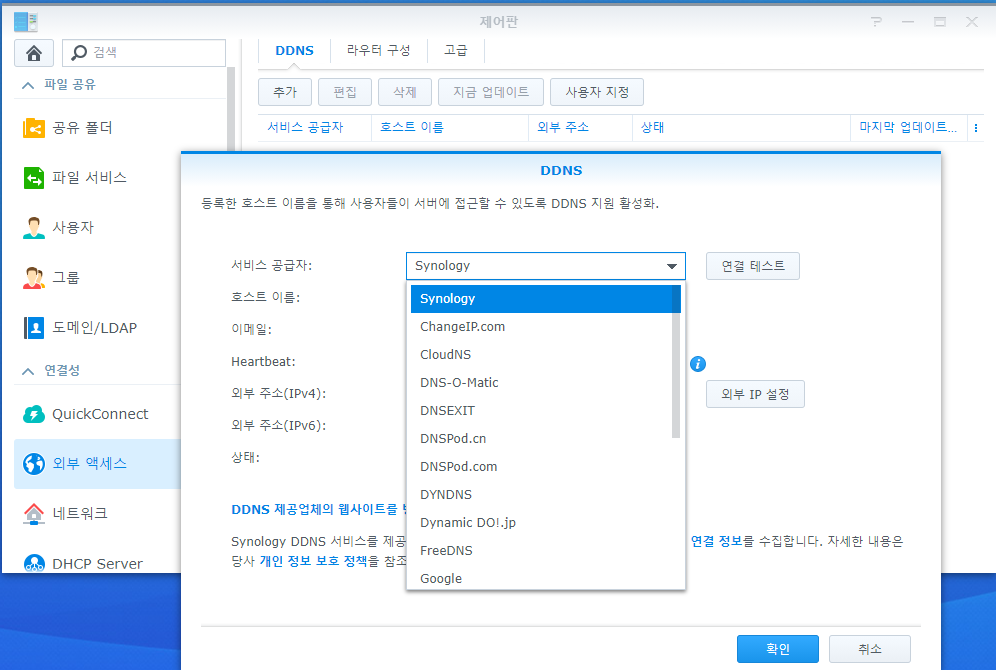Open column options three-dot menu
Screen dimensions: 996x670
click(976, 128)
